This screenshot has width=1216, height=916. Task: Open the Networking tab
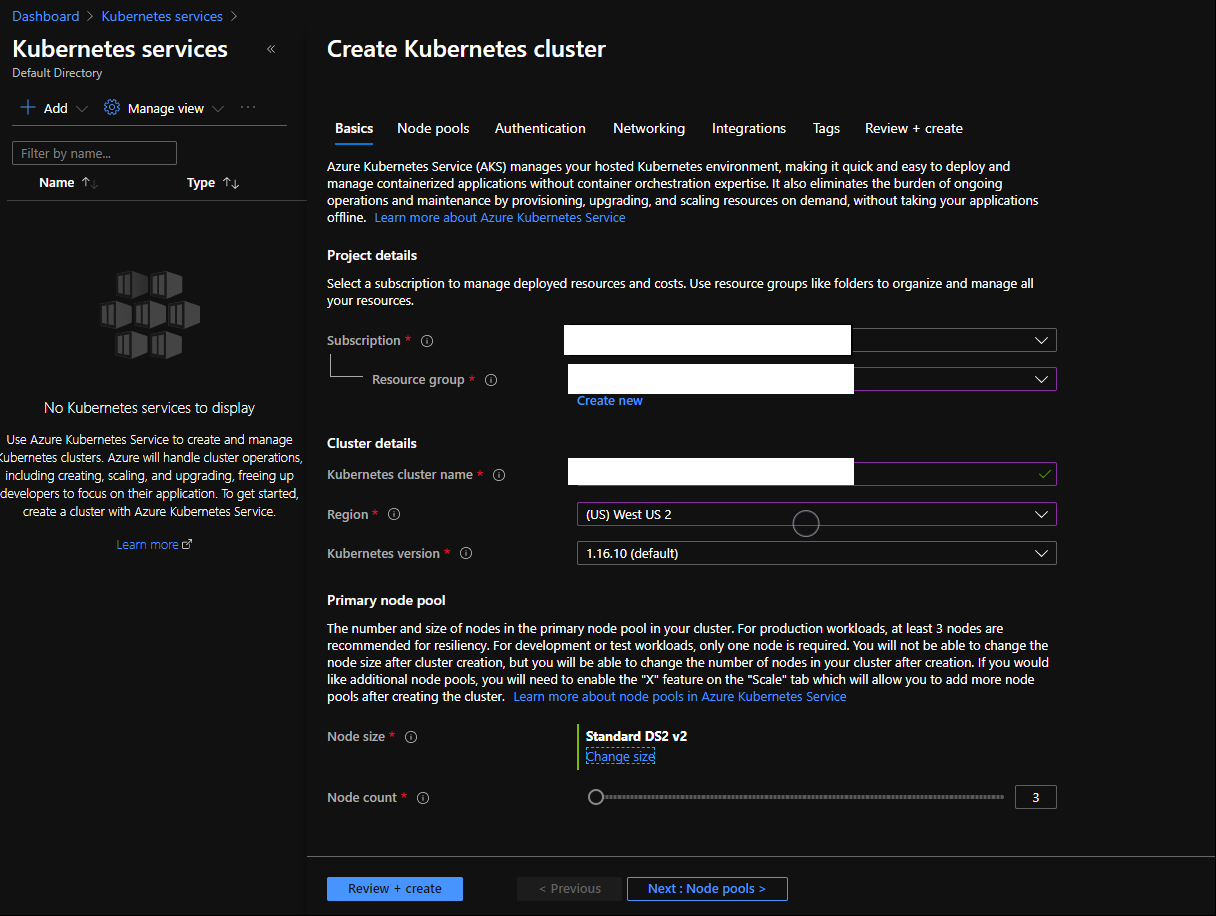(x=649, y=128)
